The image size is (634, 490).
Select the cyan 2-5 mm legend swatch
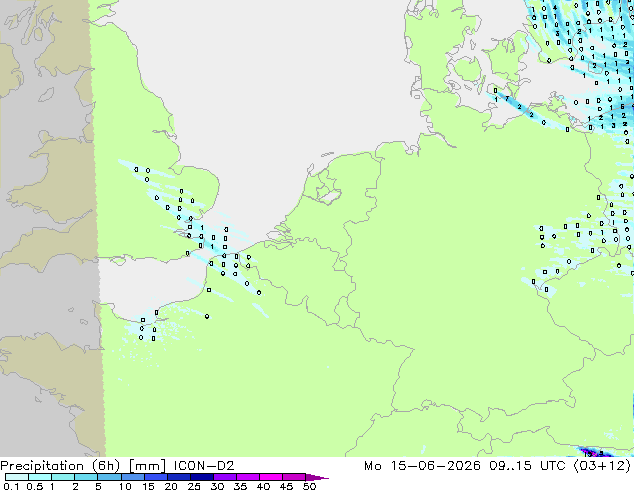(86, 477)
